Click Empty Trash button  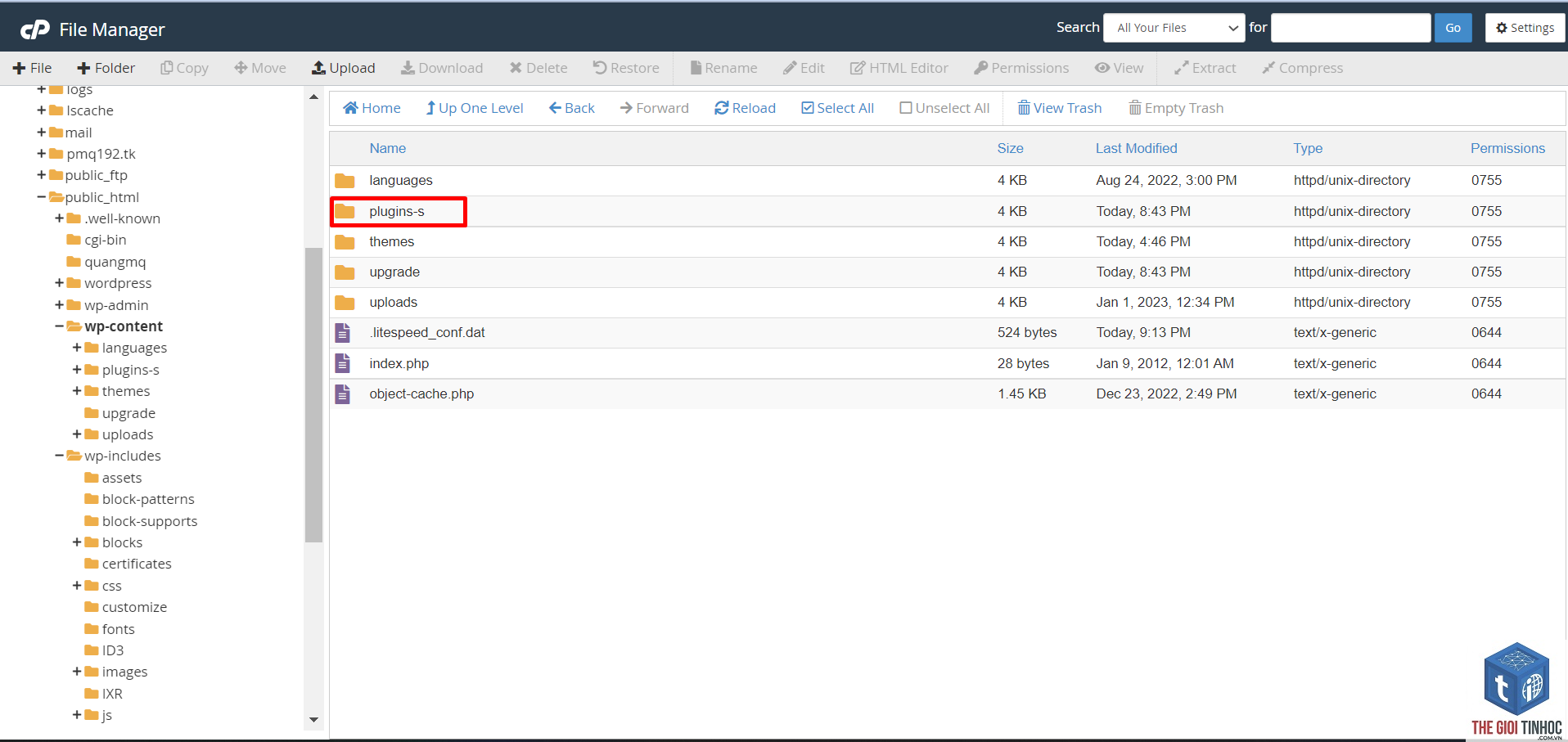(x=1176, y=108)
